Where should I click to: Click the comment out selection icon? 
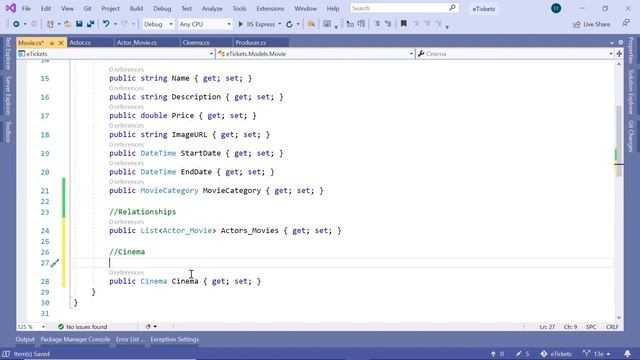tap(378, 24)
